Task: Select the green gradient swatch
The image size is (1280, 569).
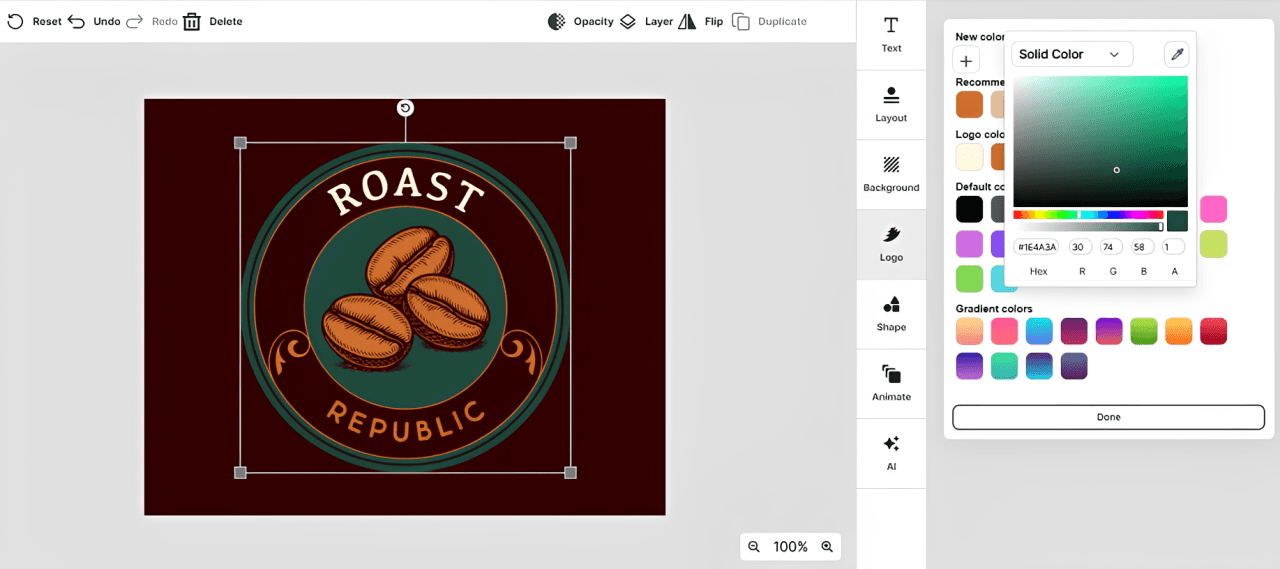Action: coord(1144,331)
